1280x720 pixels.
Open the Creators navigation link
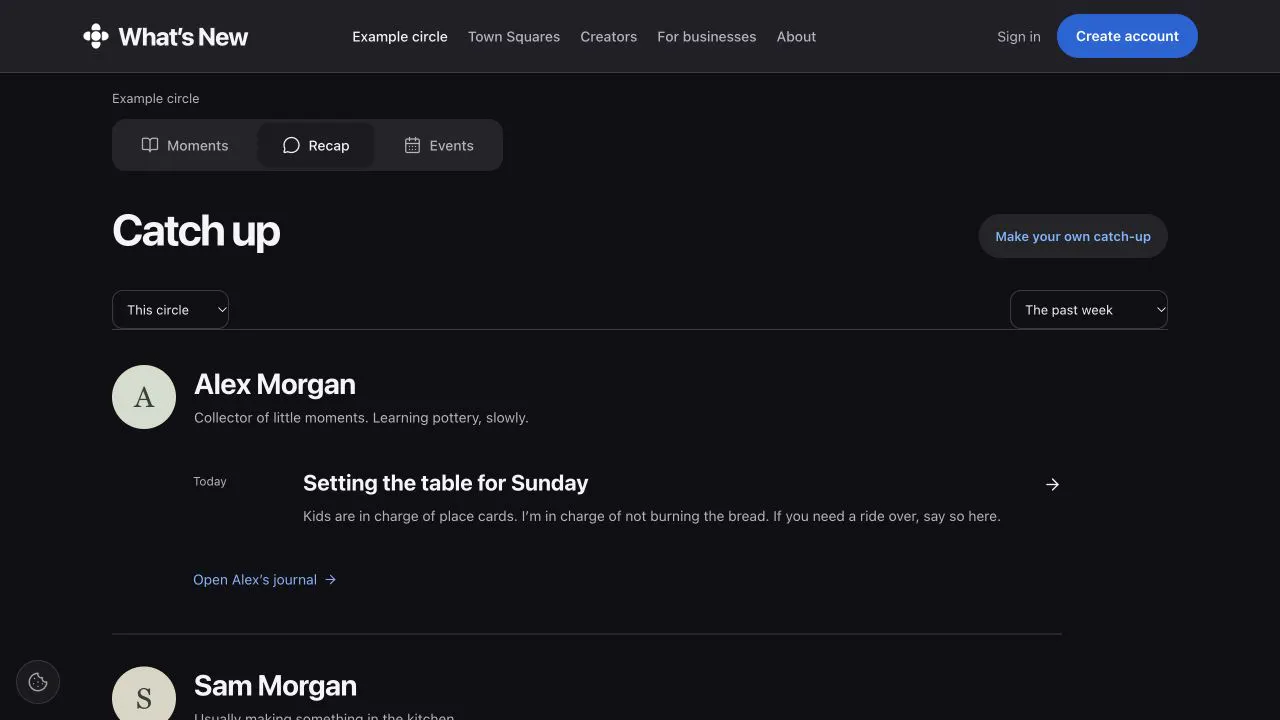tap(608, 36)
